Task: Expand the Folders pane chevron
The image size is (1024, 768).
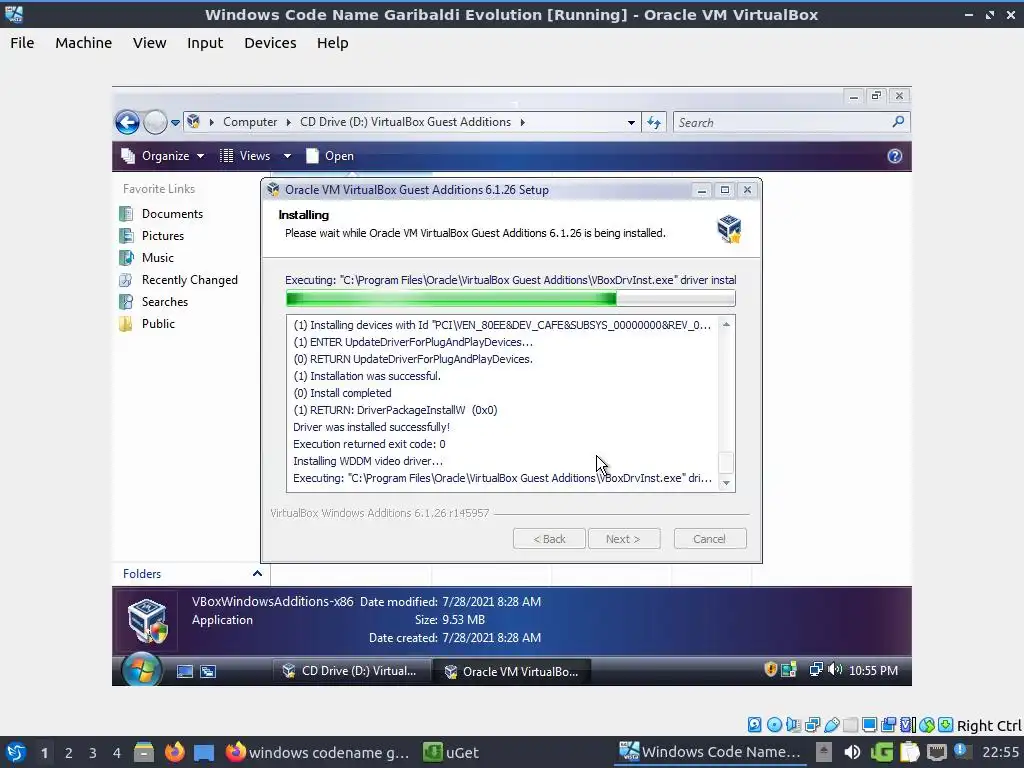Action: tap(257, 573)
